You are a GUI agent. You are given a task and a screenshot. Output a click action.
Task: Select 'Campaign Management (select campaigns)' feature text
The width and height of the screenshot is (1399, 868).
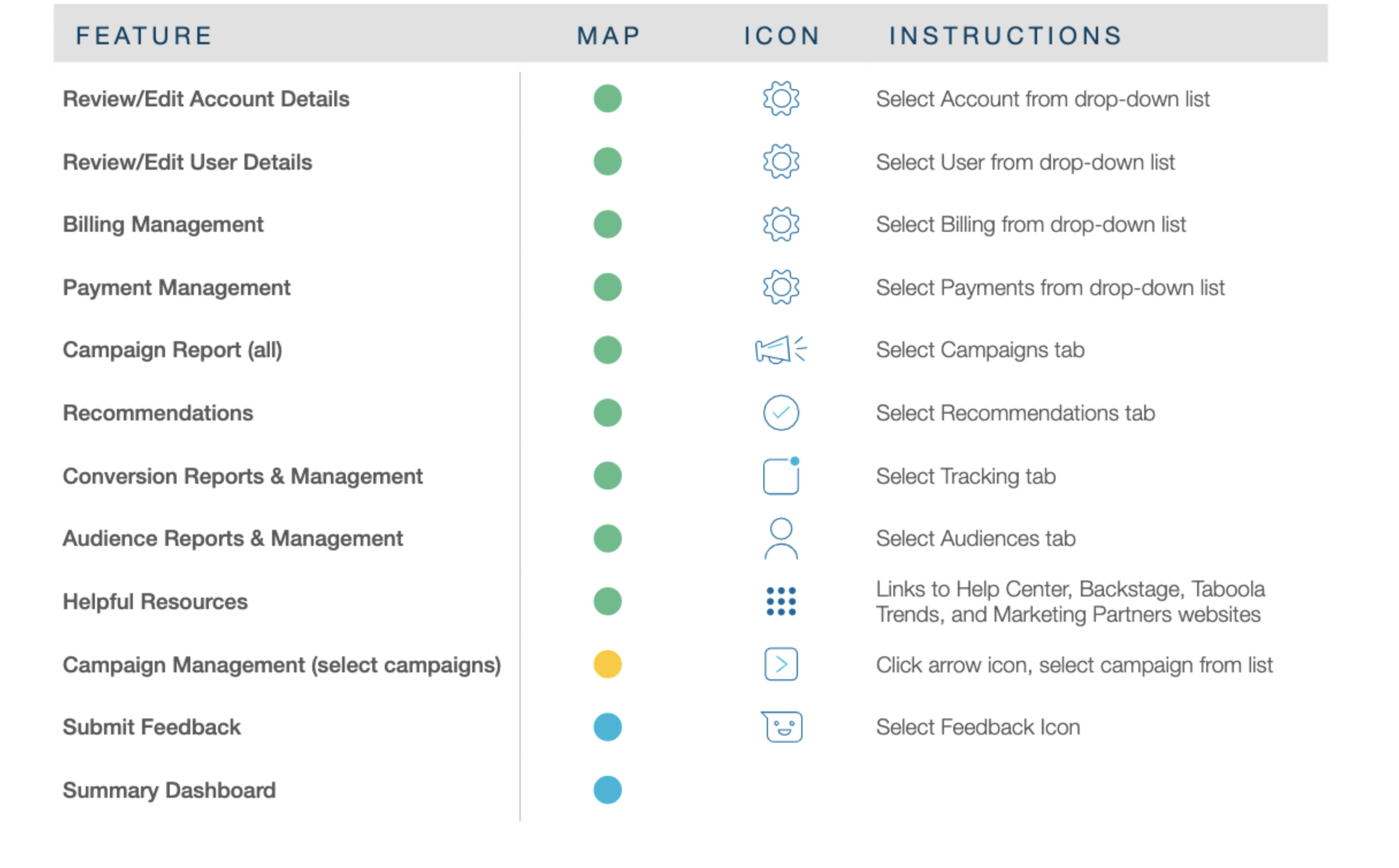pos(282,665)
